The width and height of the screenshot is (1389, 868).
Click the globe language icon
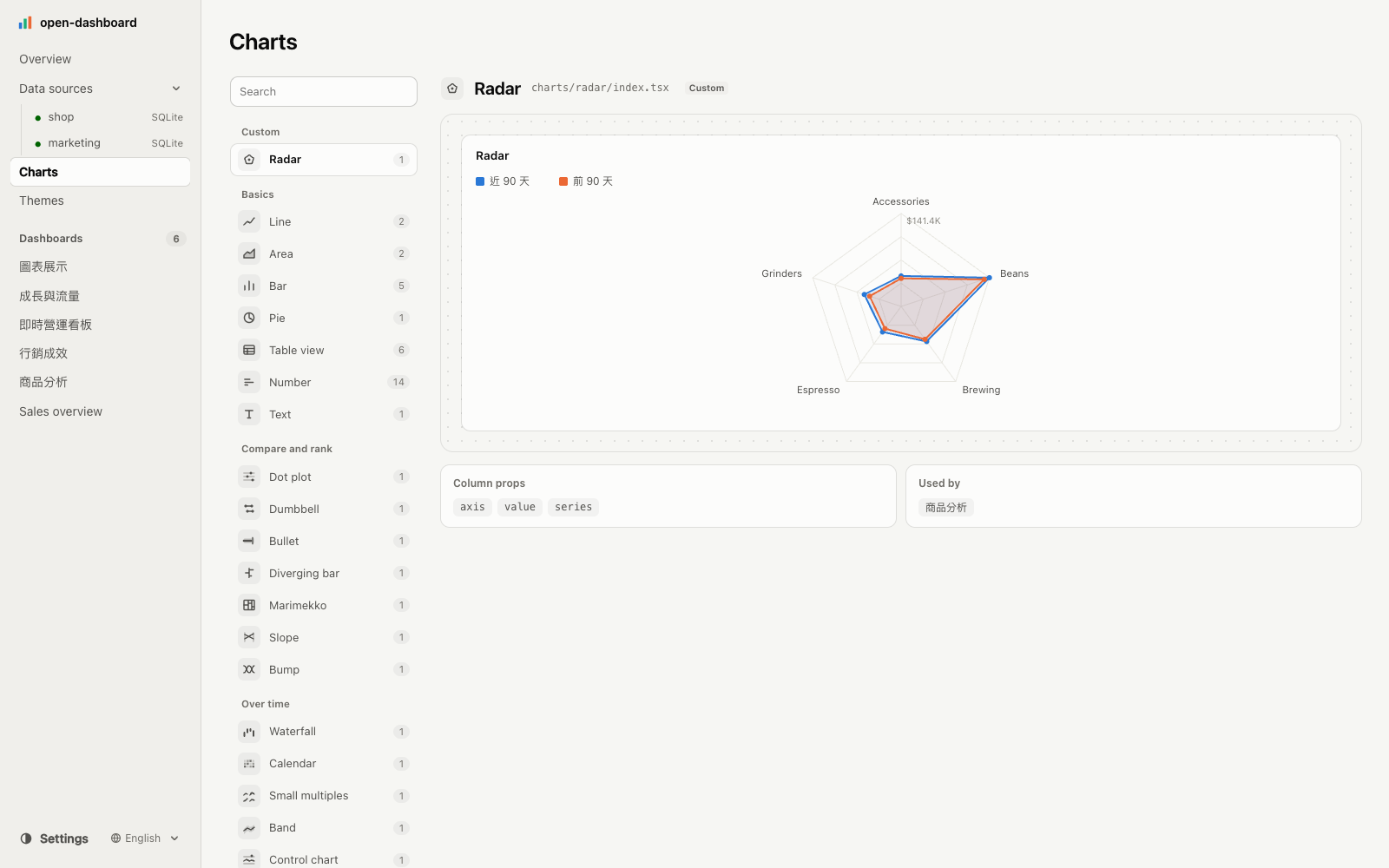pyautogui.click(x=115, y=838)
